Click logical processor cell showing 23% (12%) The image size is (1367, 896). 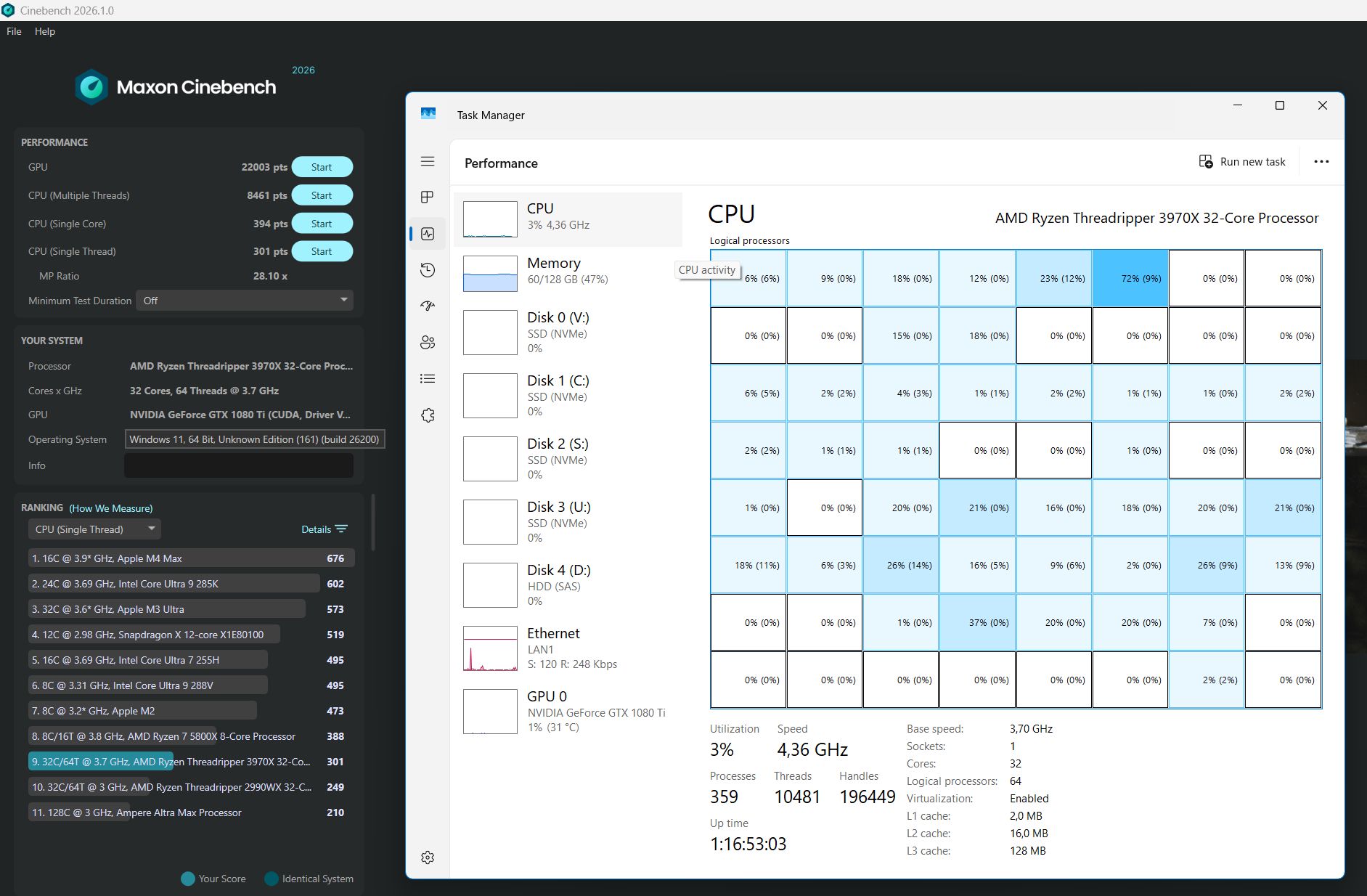click(1054, 278)
